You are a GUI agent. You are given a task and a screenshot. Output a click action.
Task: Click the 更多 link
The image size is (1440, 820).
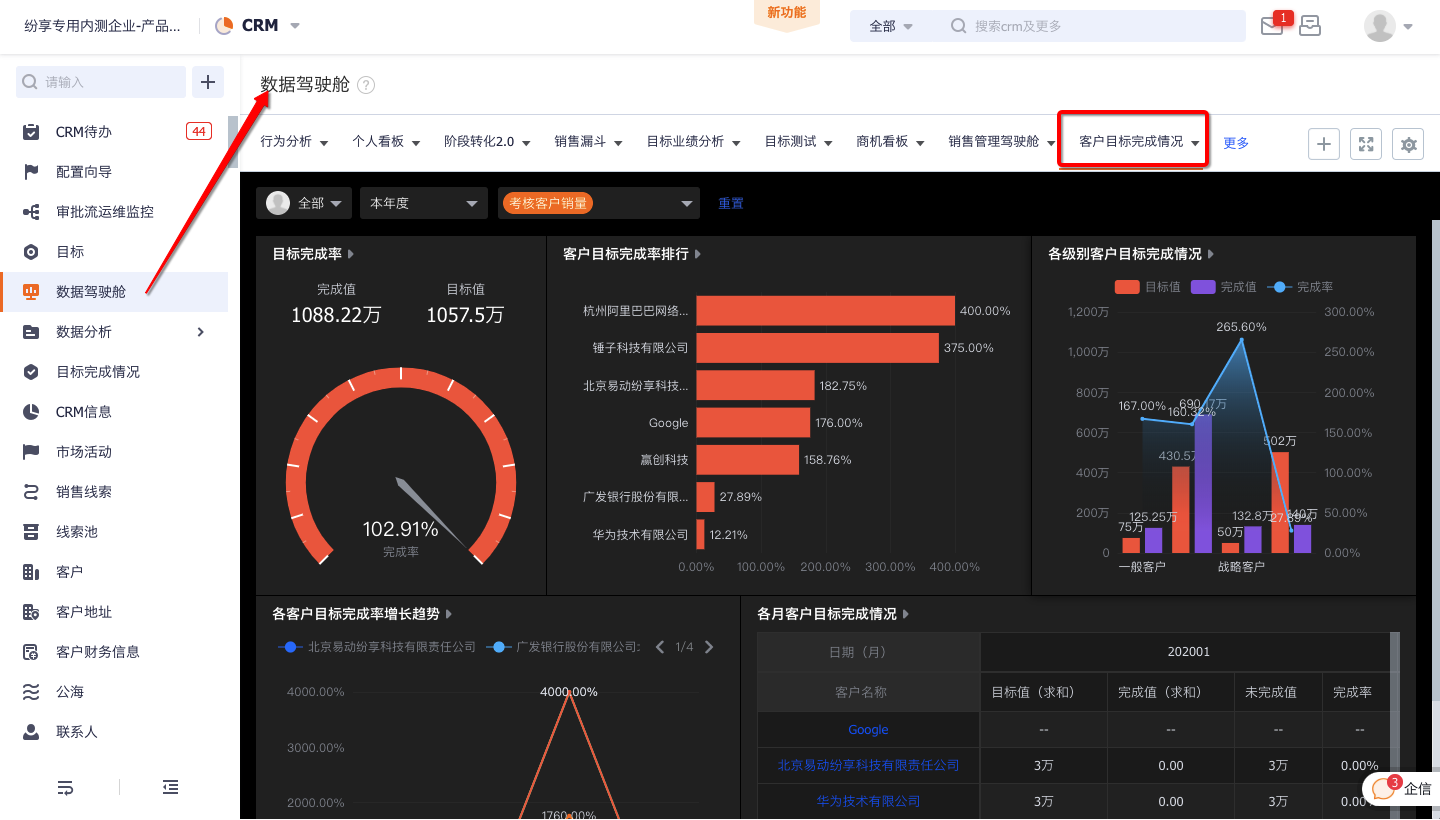[1236, 143]
